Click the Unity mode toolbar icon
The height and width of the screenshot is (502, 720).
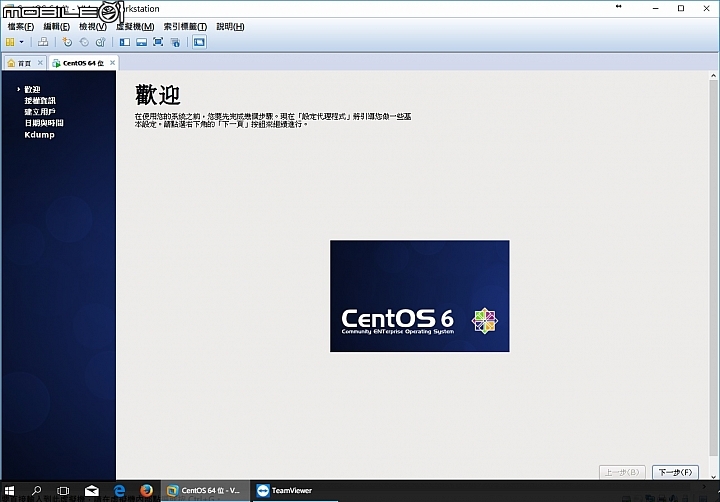(x=175, y=42)
